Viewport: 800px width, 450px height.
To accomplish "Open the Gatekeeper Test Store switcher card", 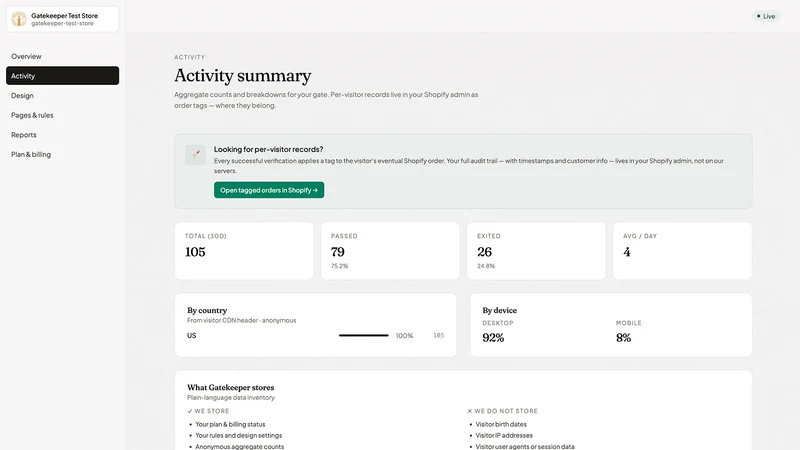I will coord(62,19).
